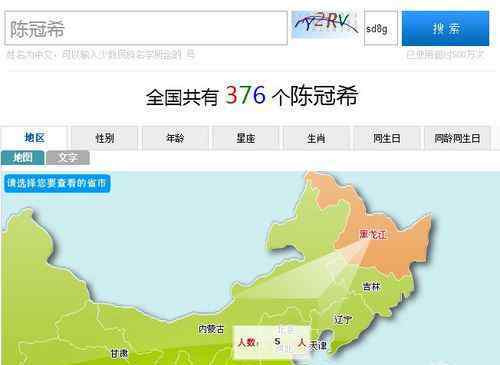
Task: Select the 同龄同生日 tab
Action: 457,138
